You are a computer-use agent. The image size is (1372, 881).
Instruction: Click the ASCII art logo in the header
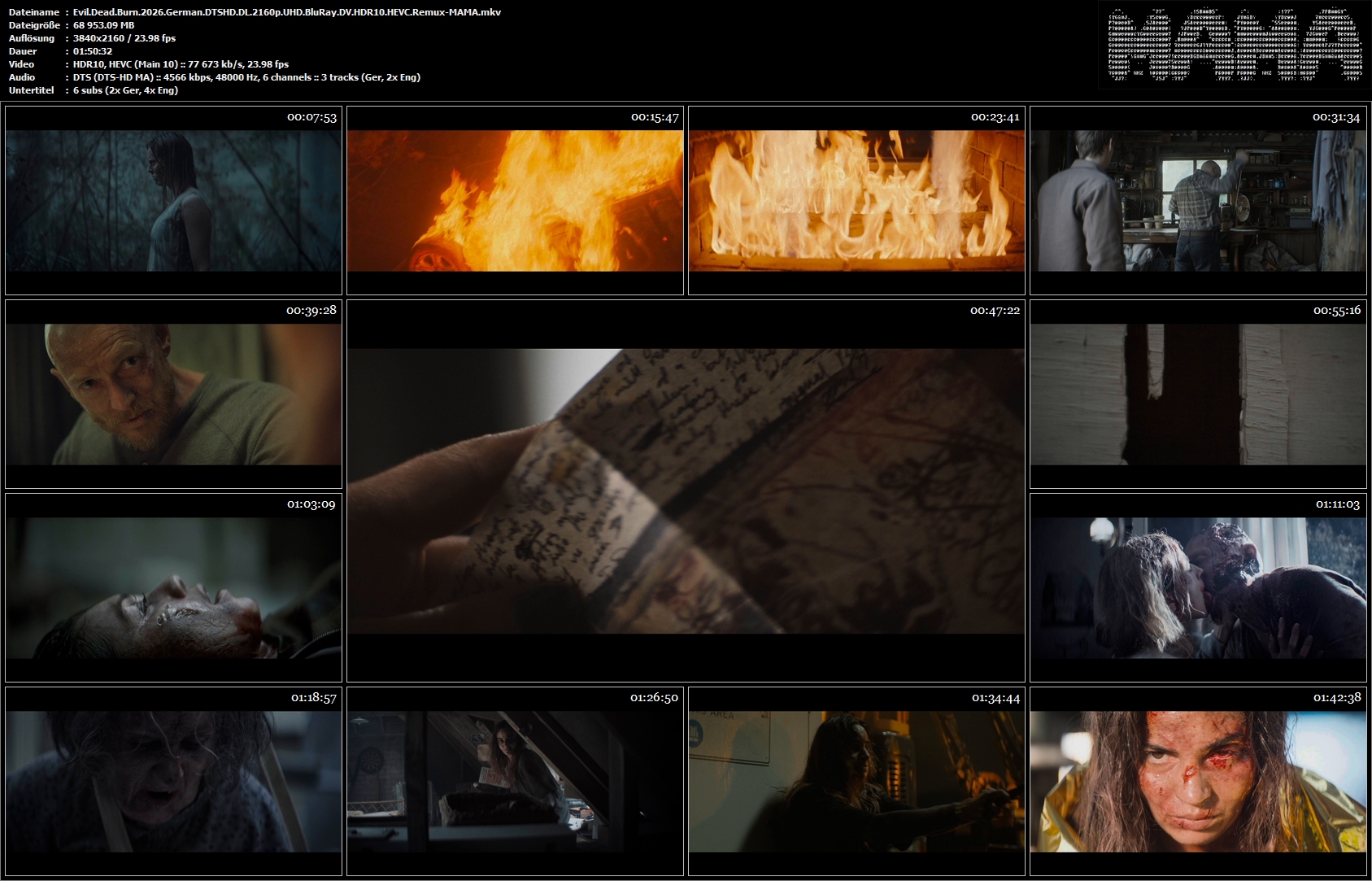pyautogui.click(x=1234, y=46)
